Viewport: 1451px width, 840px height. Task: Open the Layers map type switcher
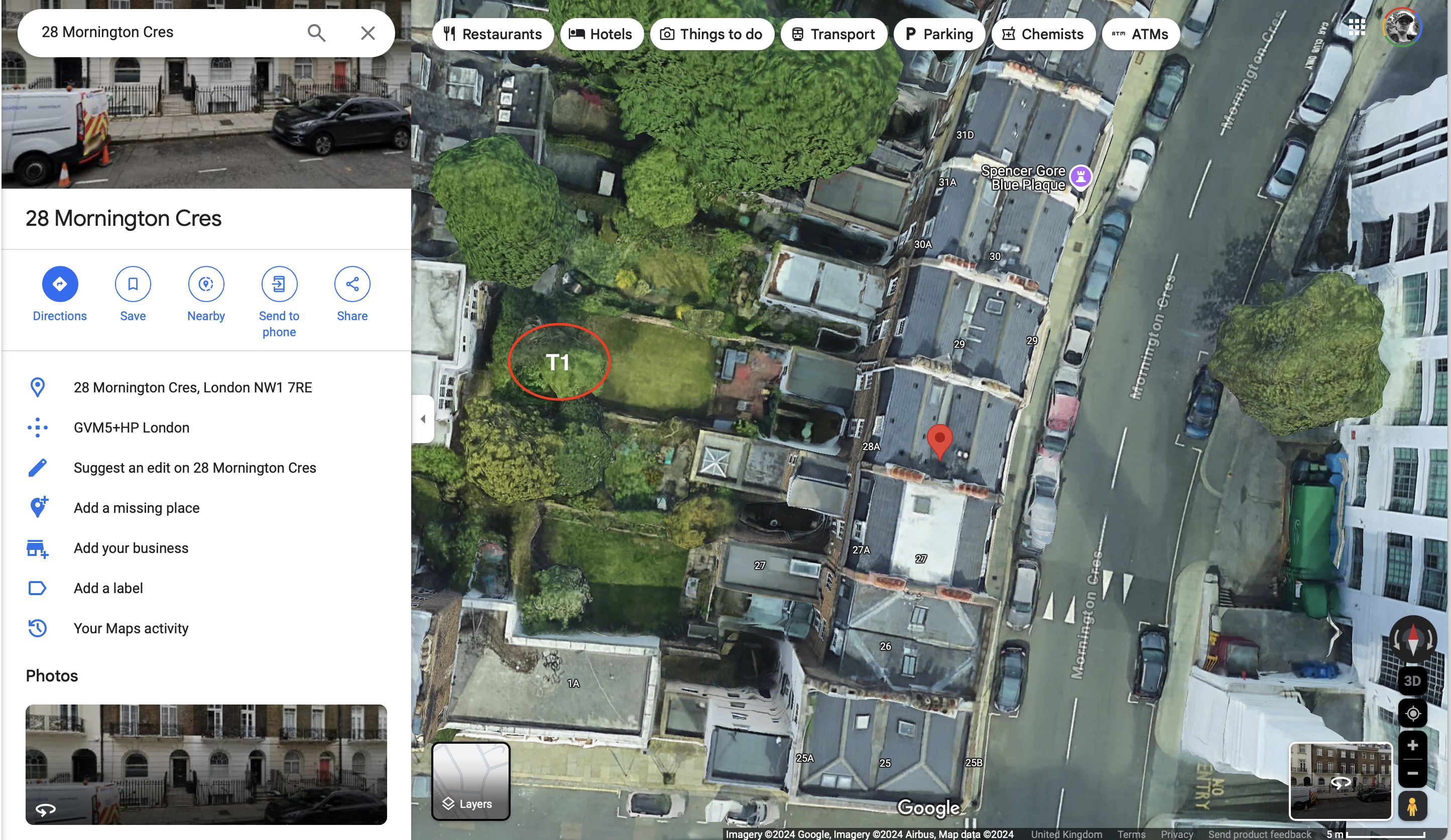pos(471,781)
